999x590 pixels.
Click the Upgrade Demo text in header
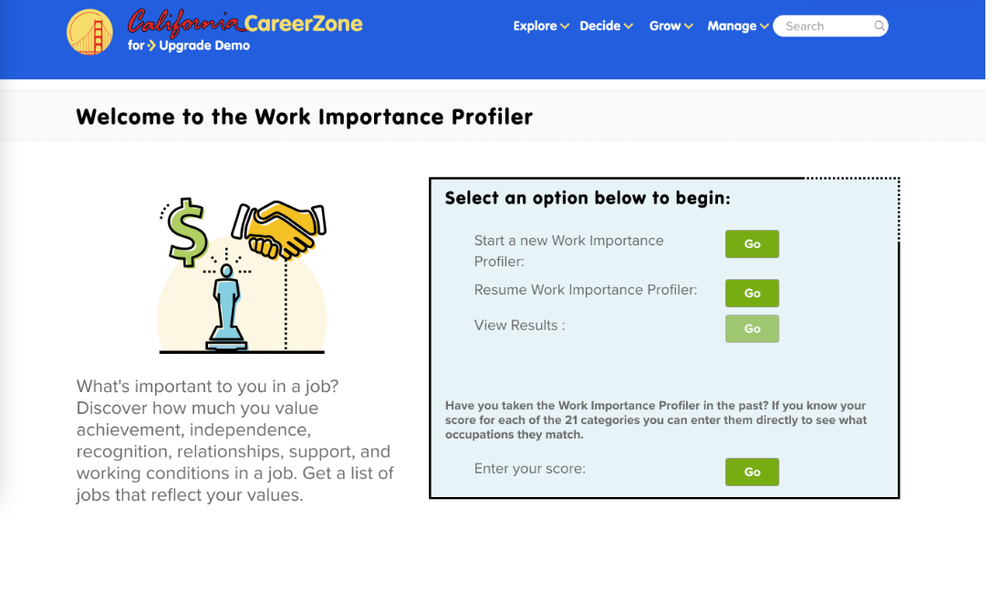204,46
